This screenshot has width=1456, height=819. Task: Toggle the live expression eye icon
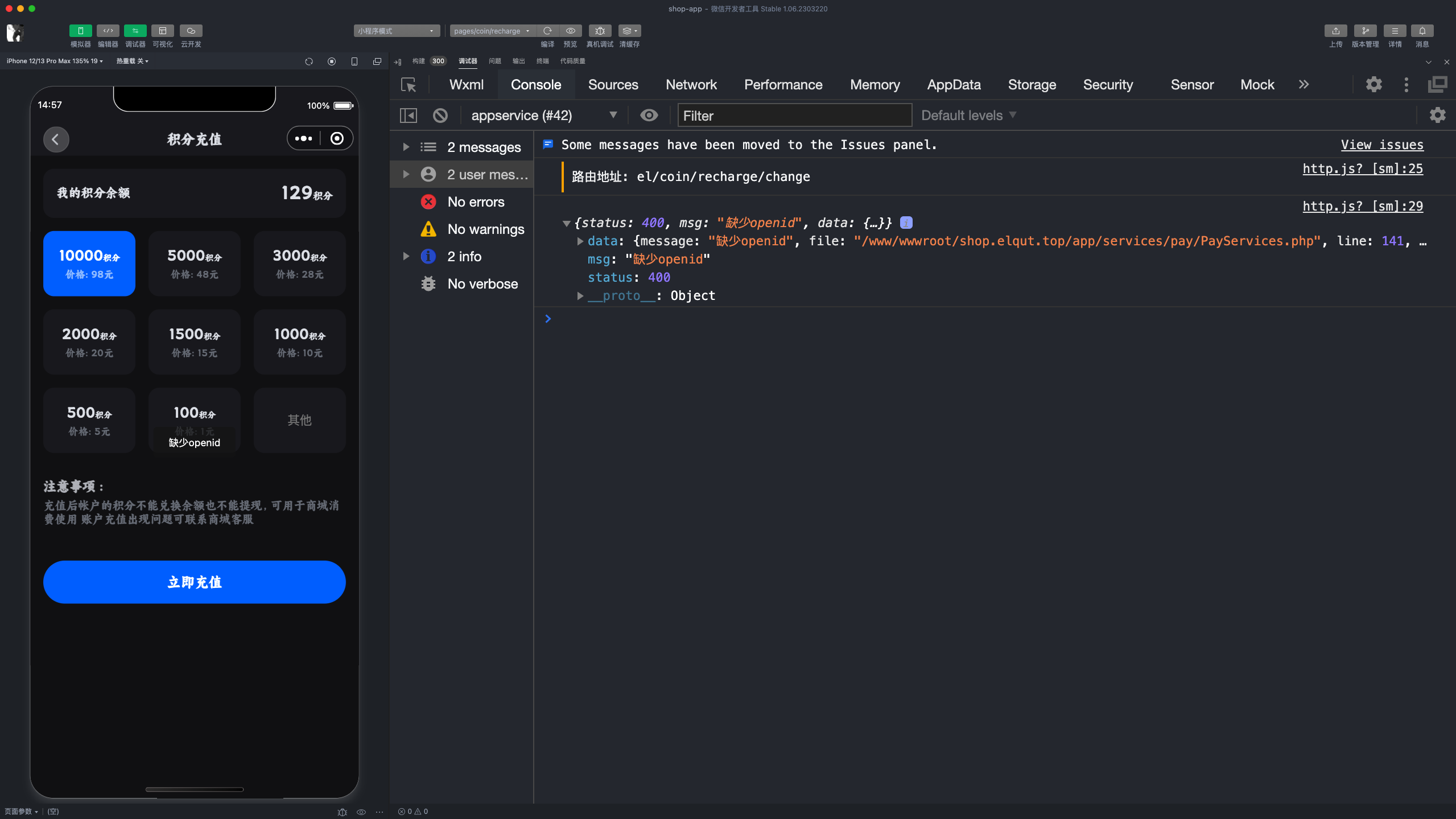[649, 116]
